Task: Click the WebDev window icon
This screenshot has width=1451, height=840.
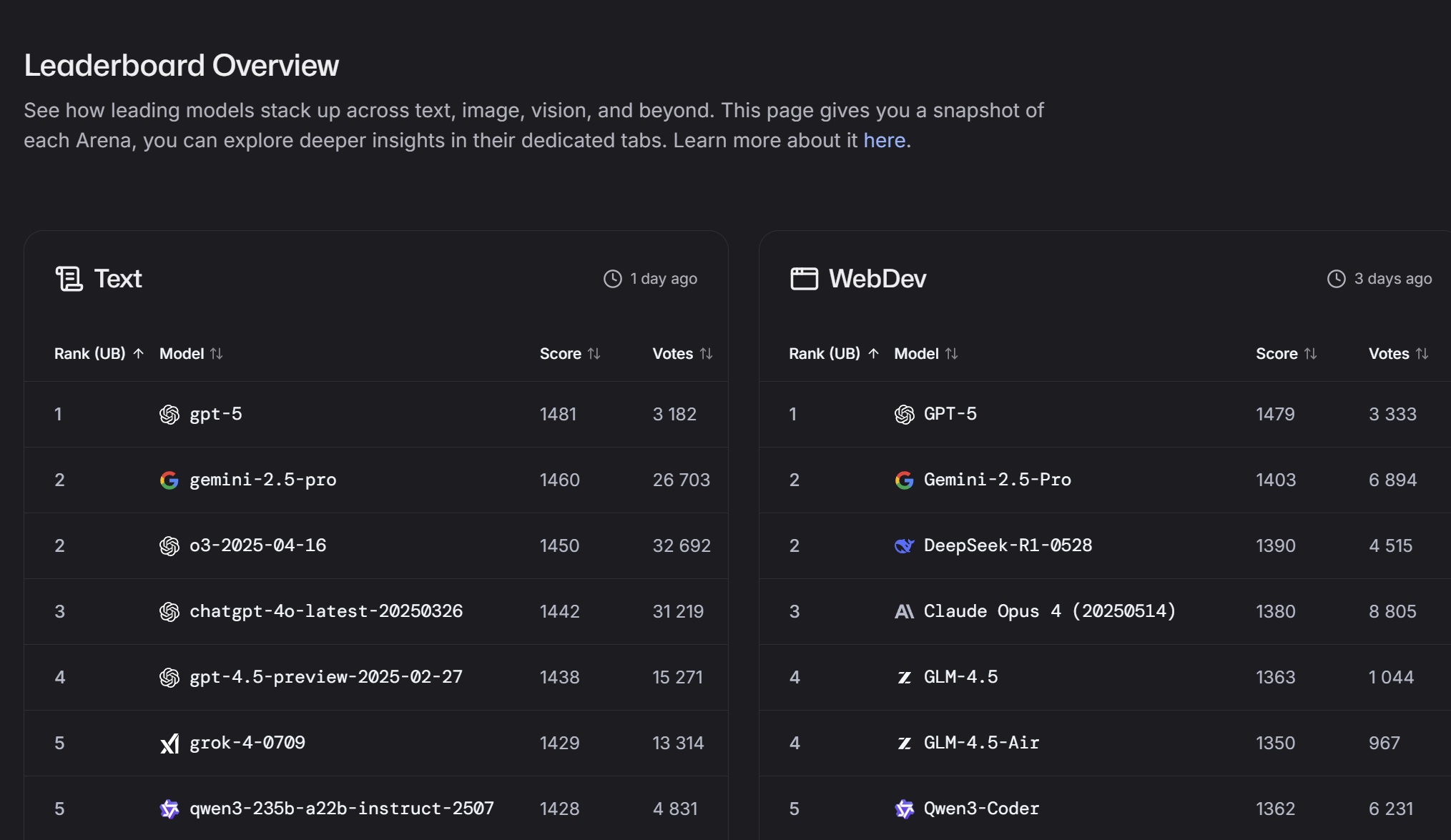Action: coord(804,279)
